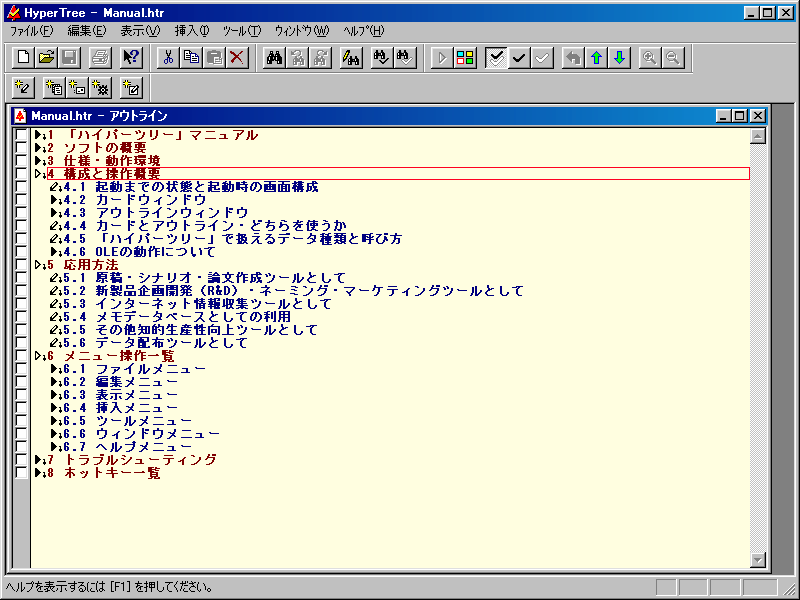Click the black binoculars Find icon
This screenshot has height=600, width=800.
tap(274, 58)
